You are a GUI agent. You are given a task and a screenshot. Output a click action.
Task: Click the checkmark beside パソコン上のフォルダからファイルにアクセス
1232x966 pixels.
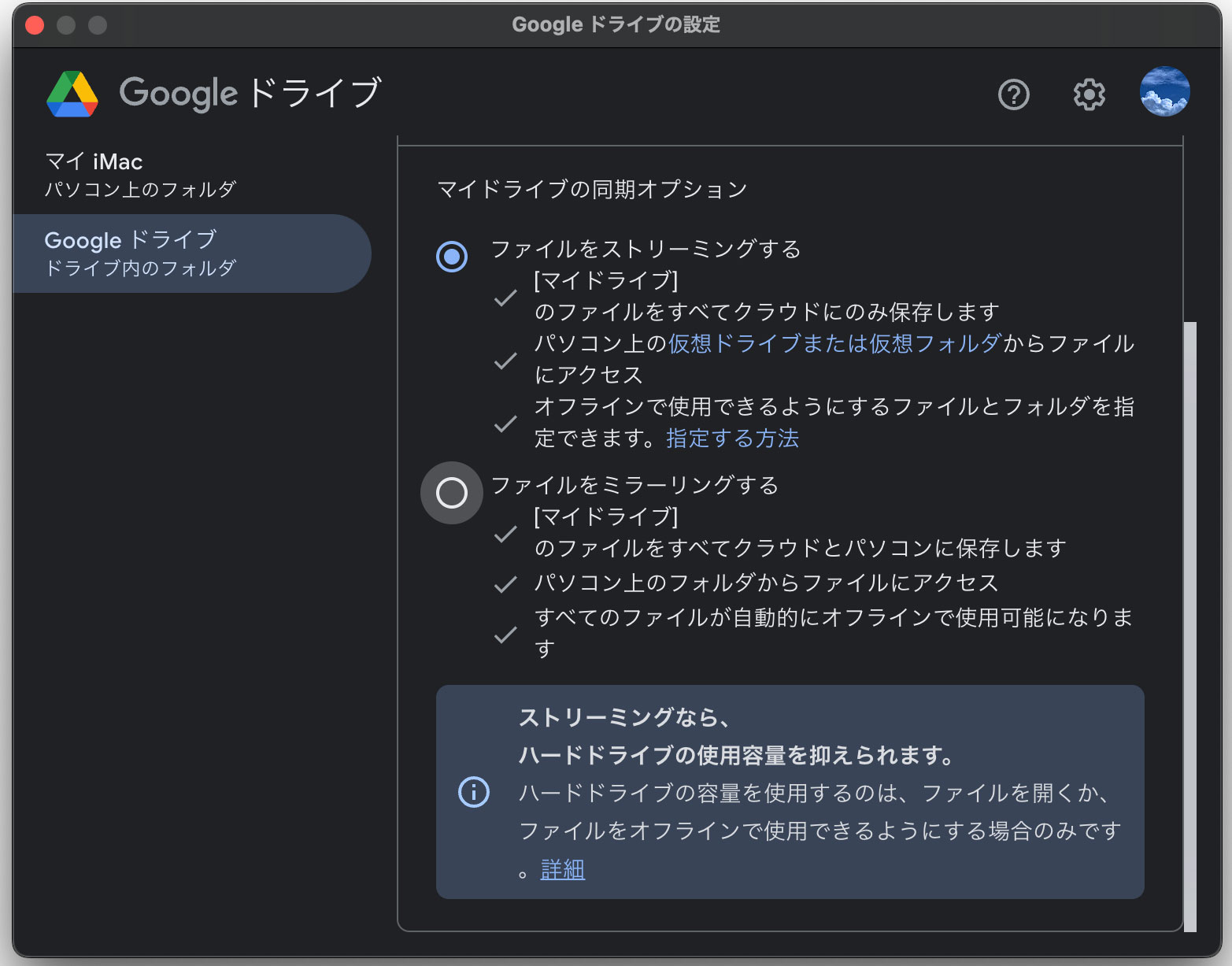pyautogui.click(x=505, y=584)
